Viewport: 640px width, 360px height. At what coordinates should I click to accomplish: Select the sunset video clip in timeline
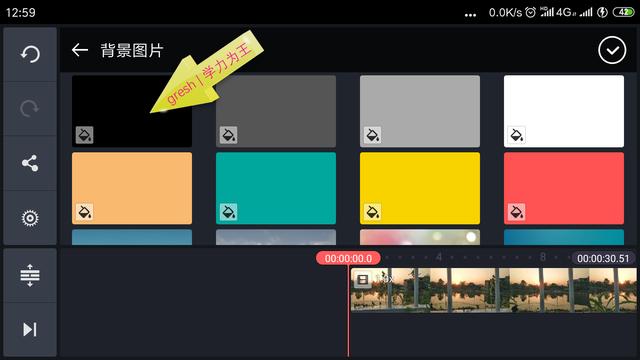pyautogui.click(x=493, y=290)
